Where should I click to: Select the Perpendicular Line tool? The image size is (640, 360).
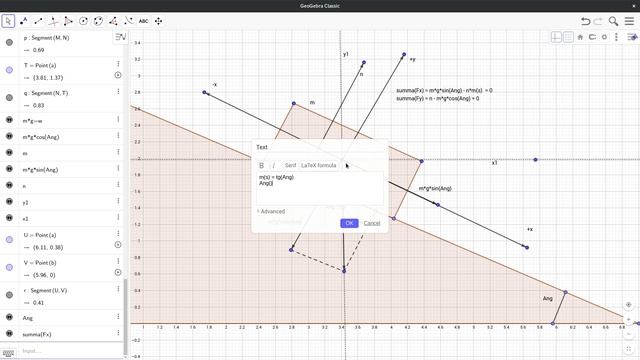tap(53, 21)
